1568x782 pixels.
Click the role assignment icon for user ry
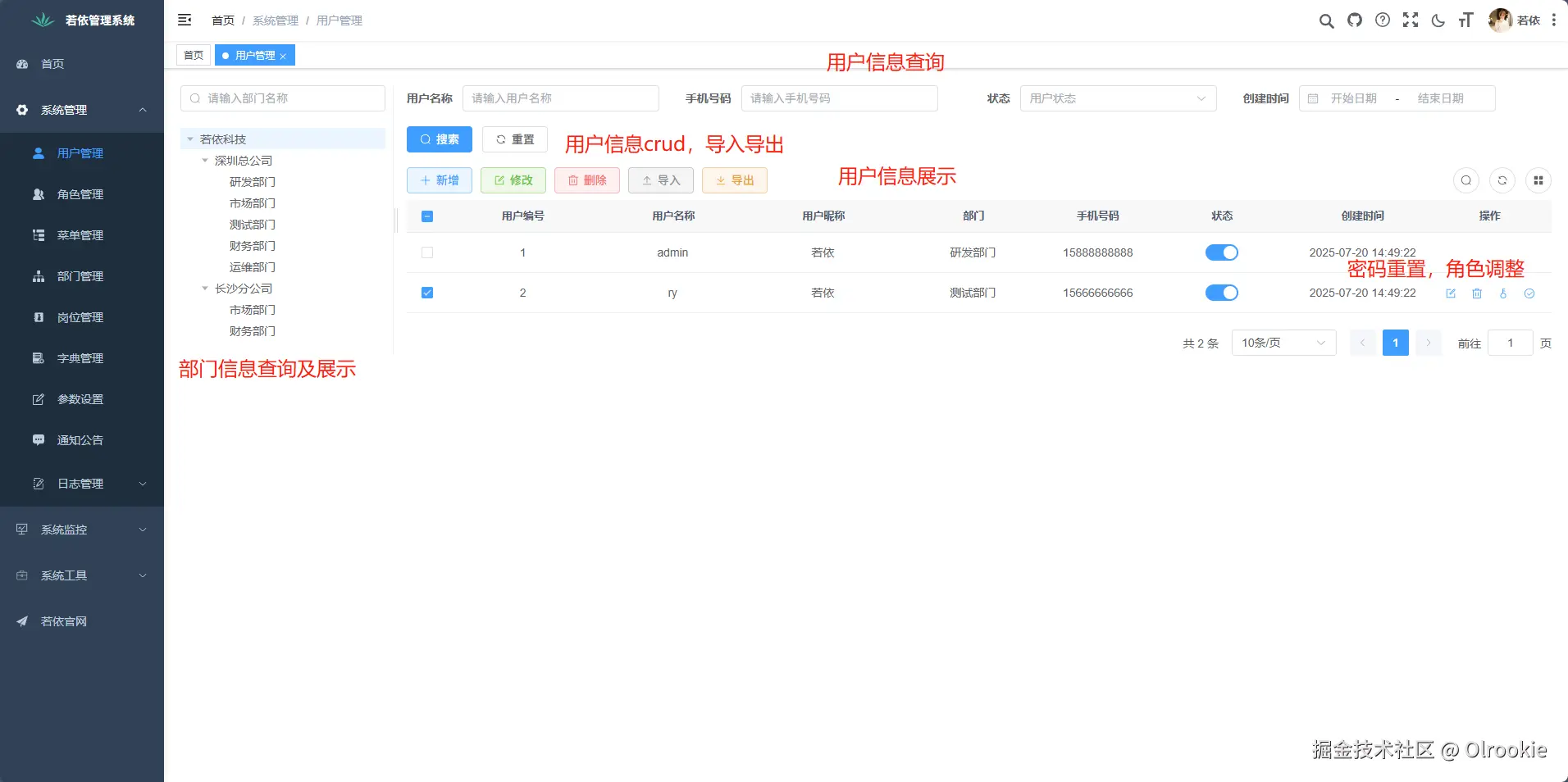point(1529,293)
